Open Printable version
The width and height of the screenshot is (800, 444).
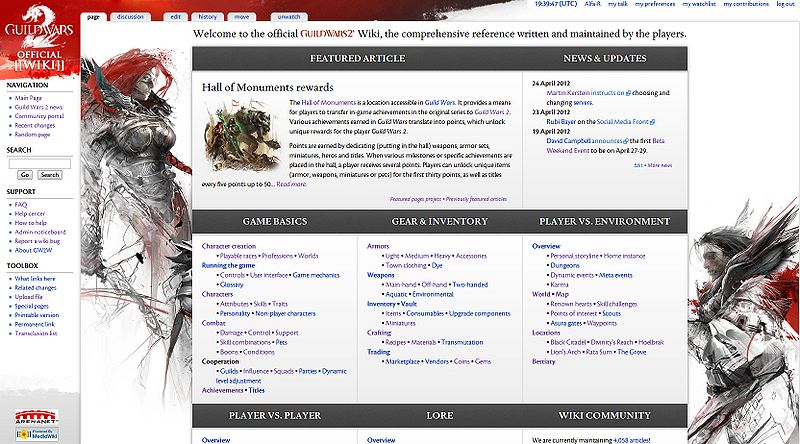click(x=37, y=315)
